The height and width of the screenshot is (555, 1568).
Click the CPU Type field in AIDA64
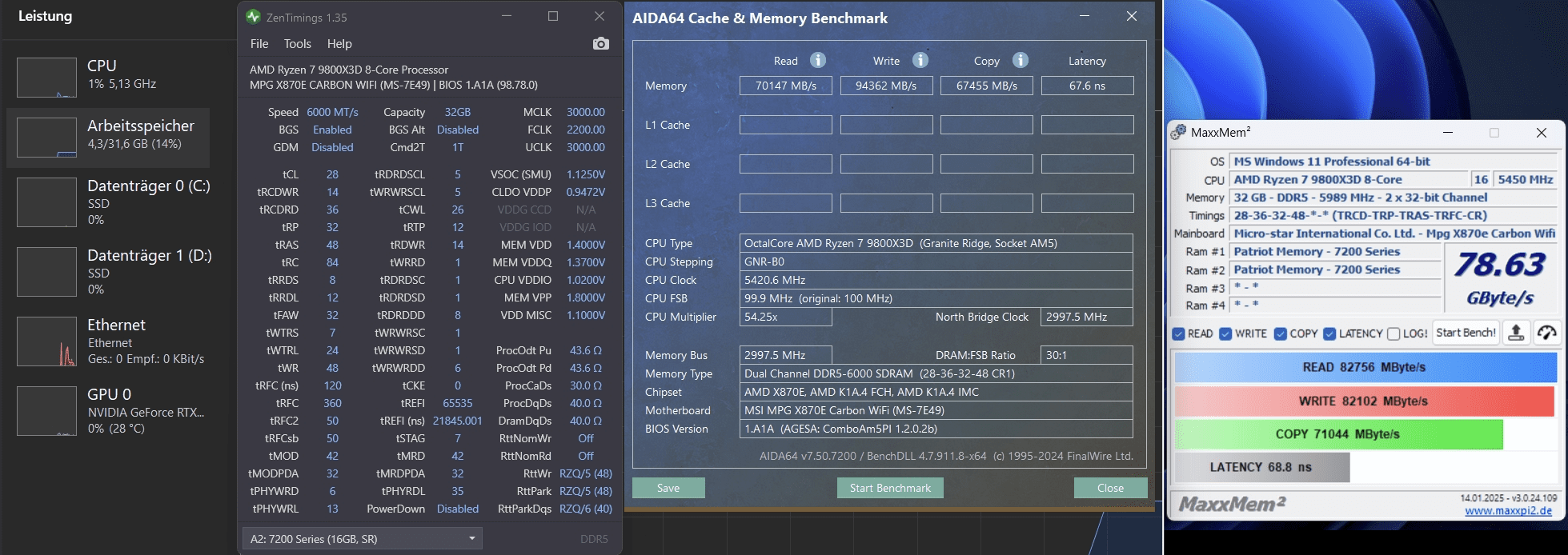pos(936,243)
